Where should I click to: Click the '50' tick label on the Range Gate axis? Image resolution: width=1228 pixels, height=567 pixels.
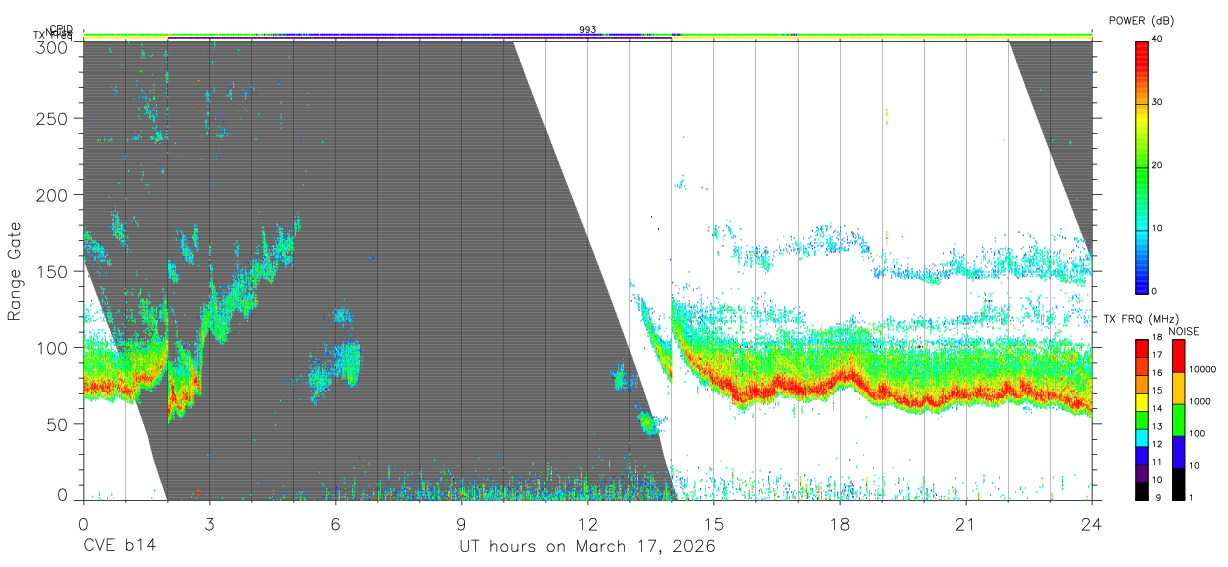point(57,424)
